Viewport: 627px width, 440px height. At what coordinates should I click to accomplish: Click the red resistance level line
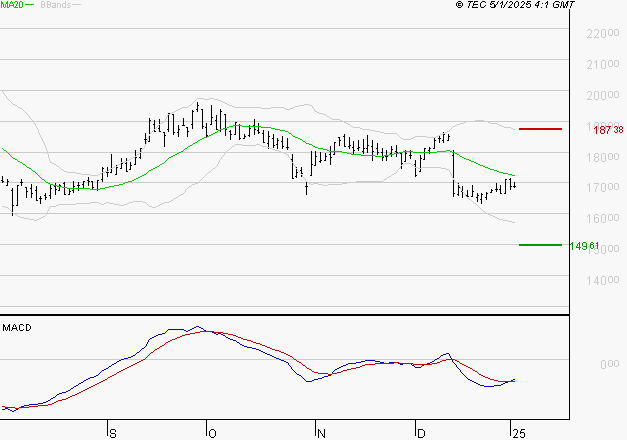click(540, 129)
